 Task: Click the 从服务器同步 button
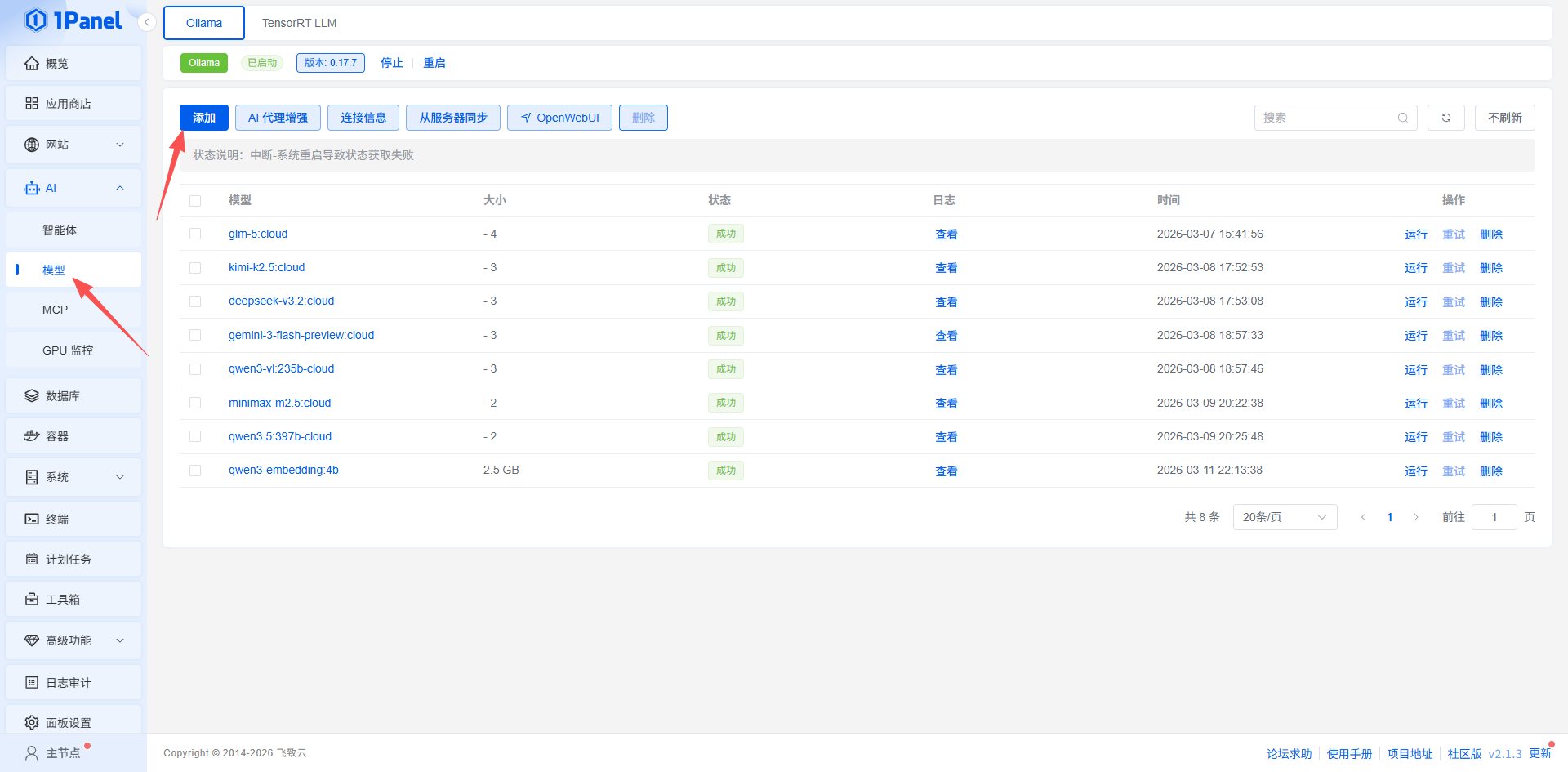click(453, 118)
